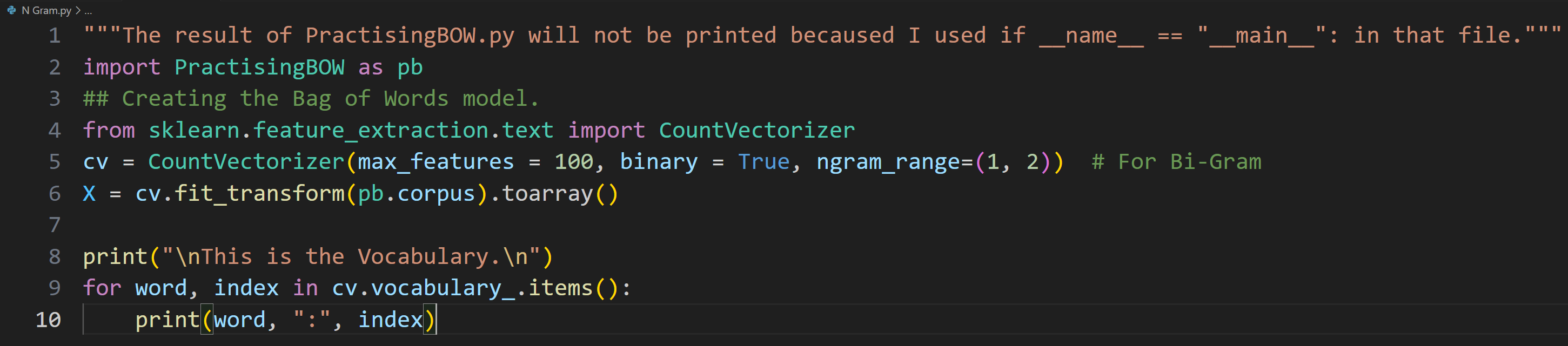Screen dimensions: 1568x346
Task: Click the fit_transform method call
Action: 259,193
